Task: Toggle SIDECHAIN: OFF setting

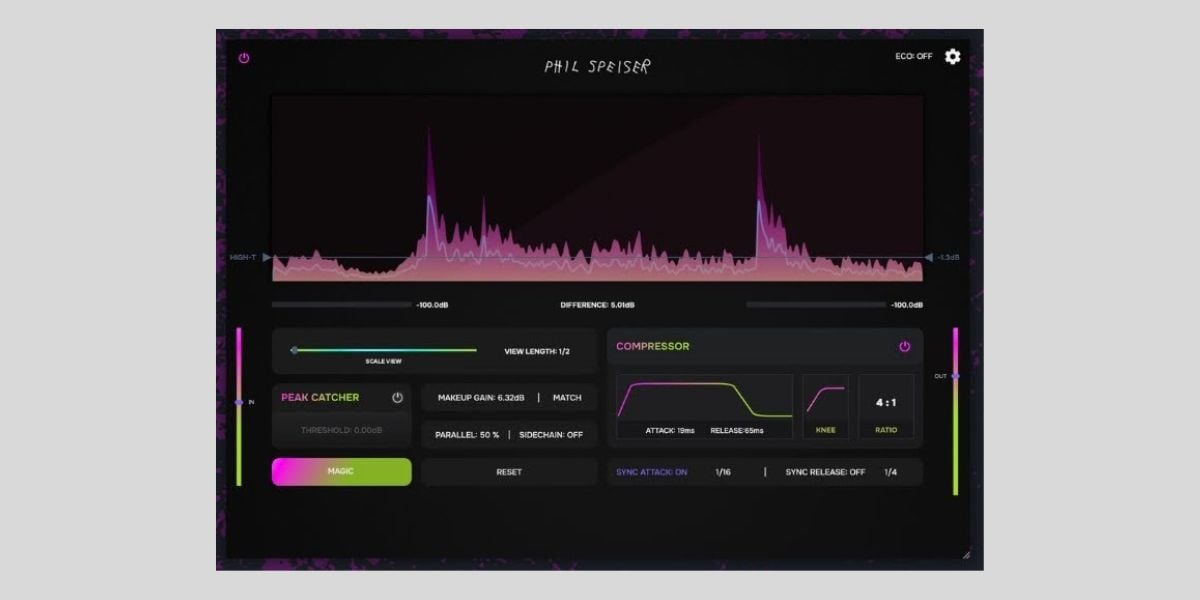Action: tap(551, 435)
